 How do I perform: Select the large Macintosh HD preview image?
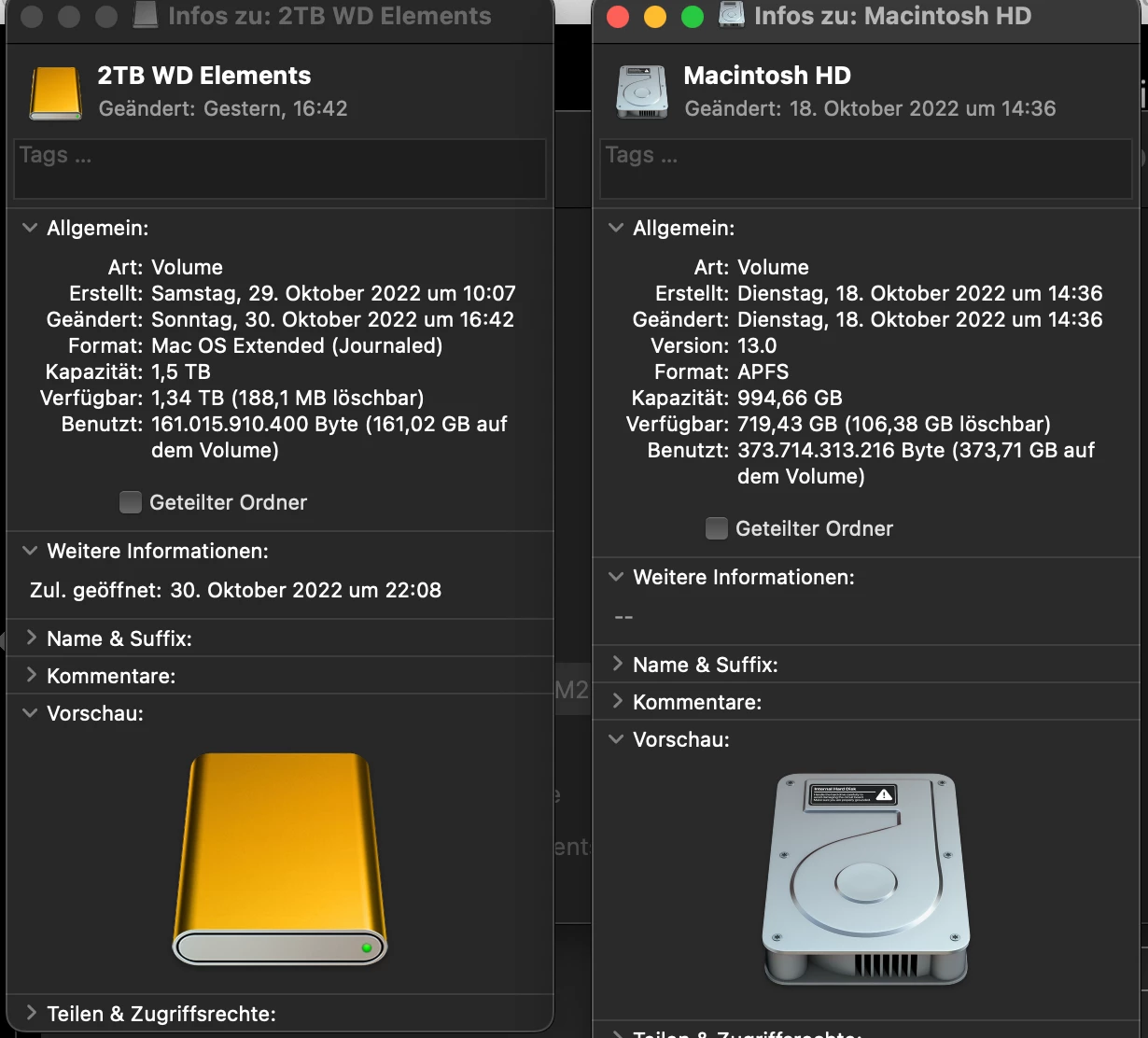866,877
